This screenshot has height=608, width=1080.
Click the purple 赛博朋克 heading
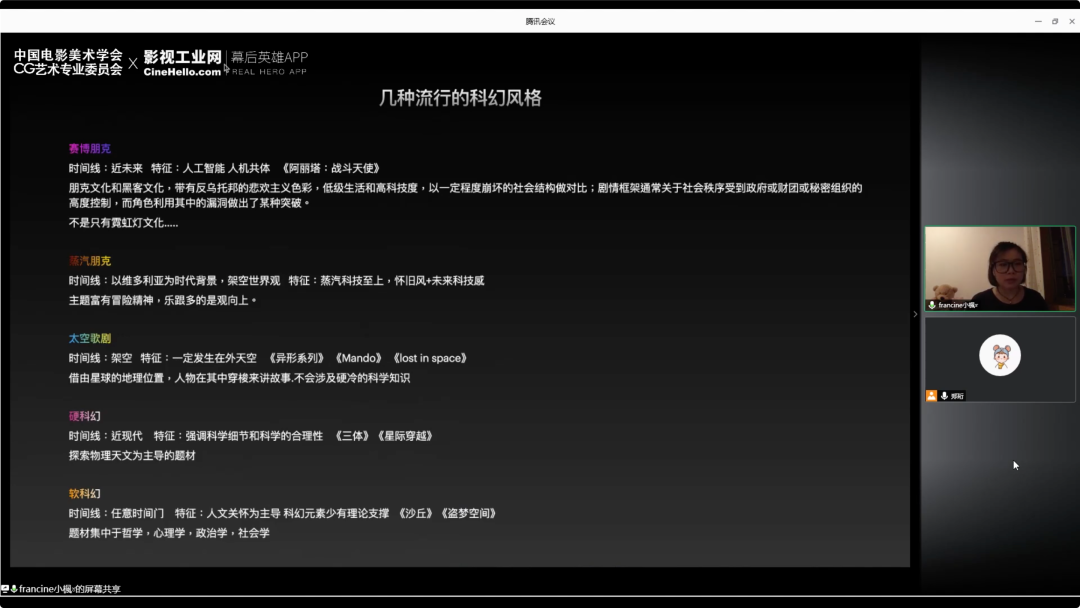90,148
